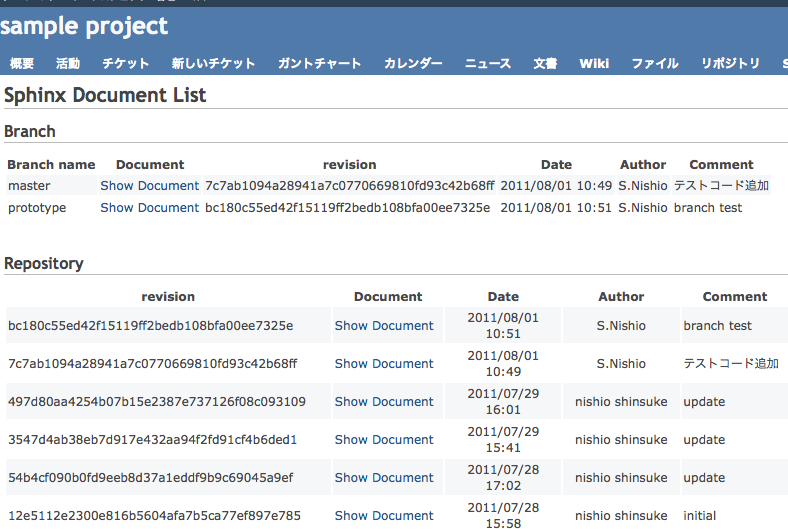Show Document for revision 497d80aa
The image size is (788, 529).
pos(384,402)
